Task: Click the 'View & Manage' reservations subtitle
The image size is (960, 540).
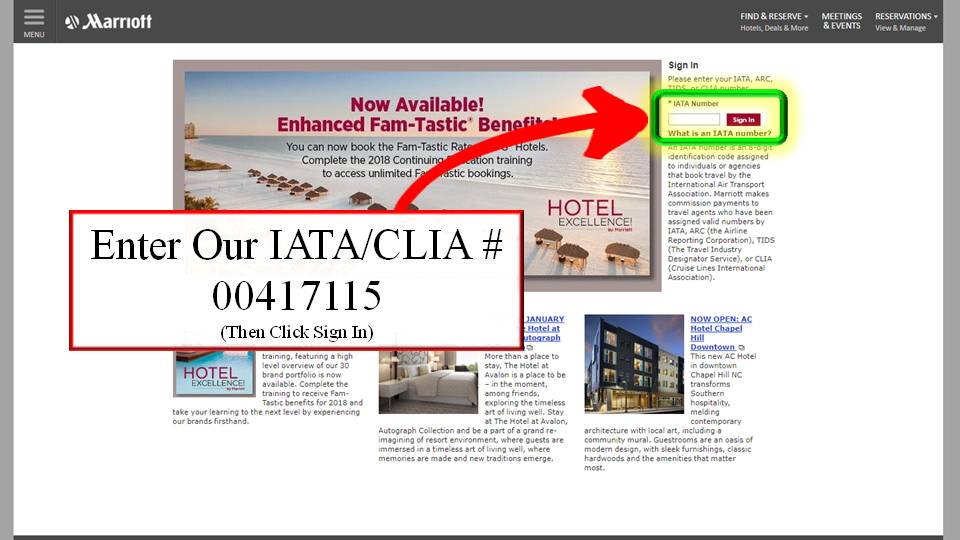Action: (x=900, y=28)
